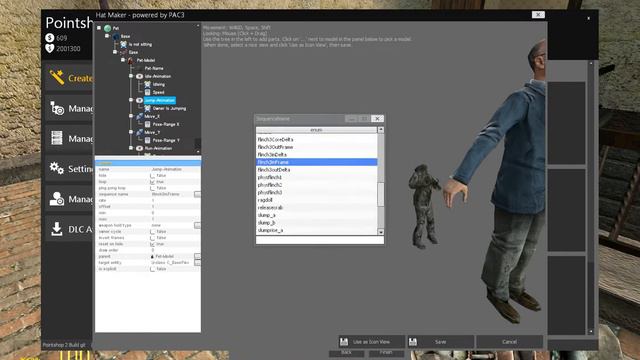Image resolution: width=640 pixels, height=360 pixels.
Task: Click the Owner Is Jumping event icon
Action: coord(147,108)
